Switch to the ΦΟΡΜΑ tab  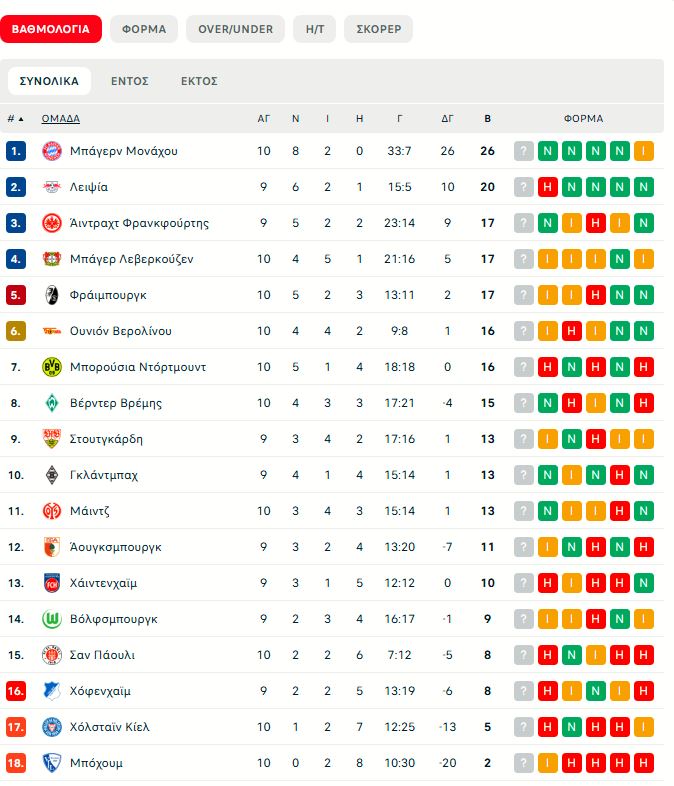(x=144, y=29)
